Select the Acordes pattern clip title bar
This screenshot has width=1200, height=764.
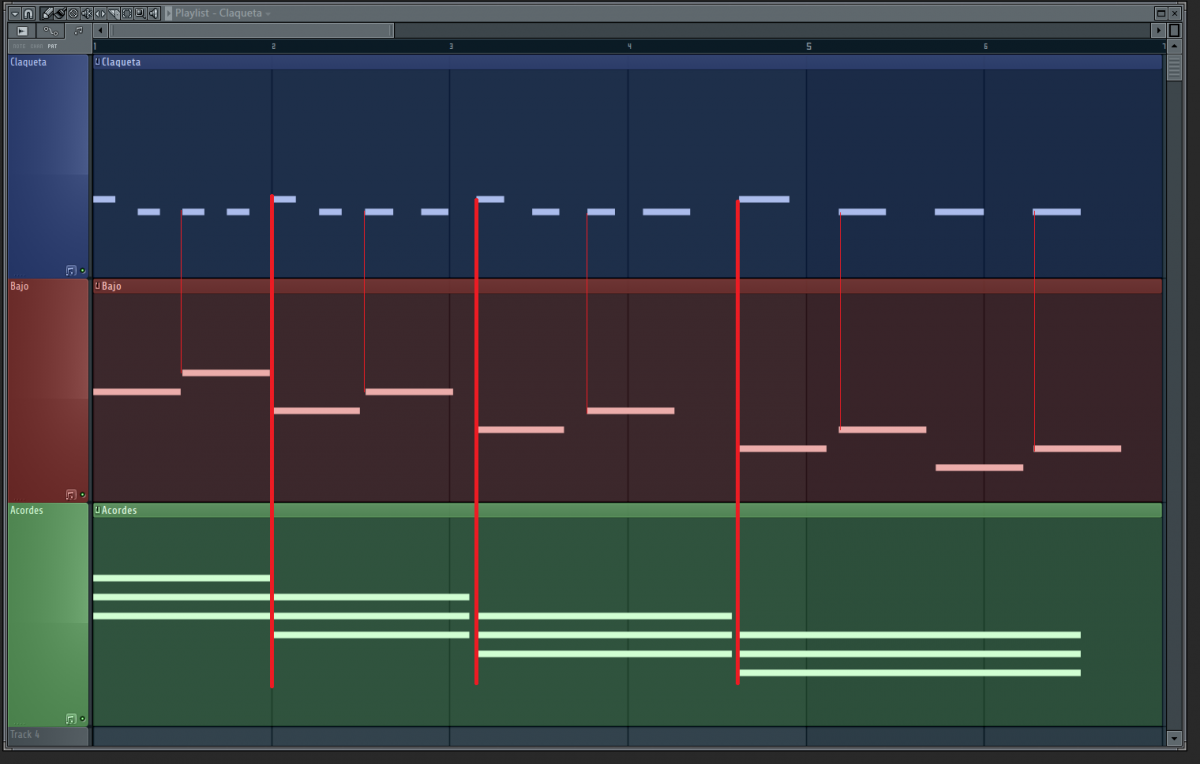coord(628,510)
